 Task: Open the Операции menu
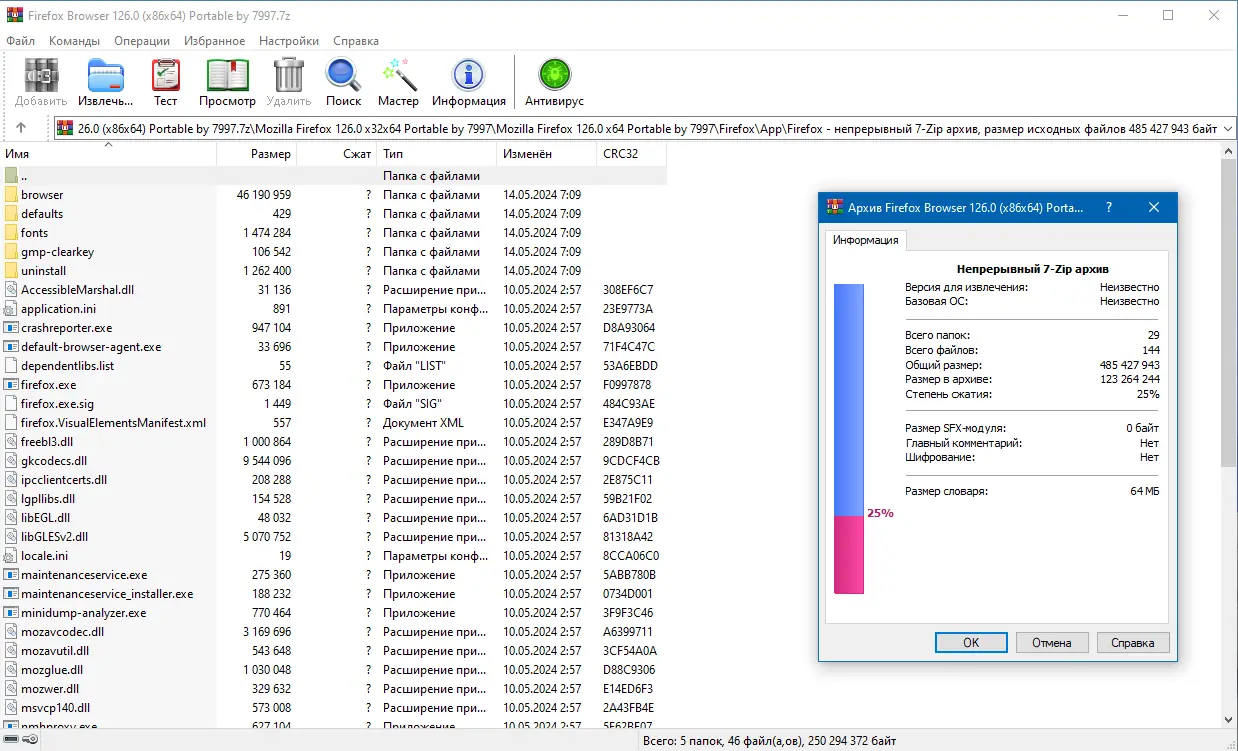pos(142,41)
